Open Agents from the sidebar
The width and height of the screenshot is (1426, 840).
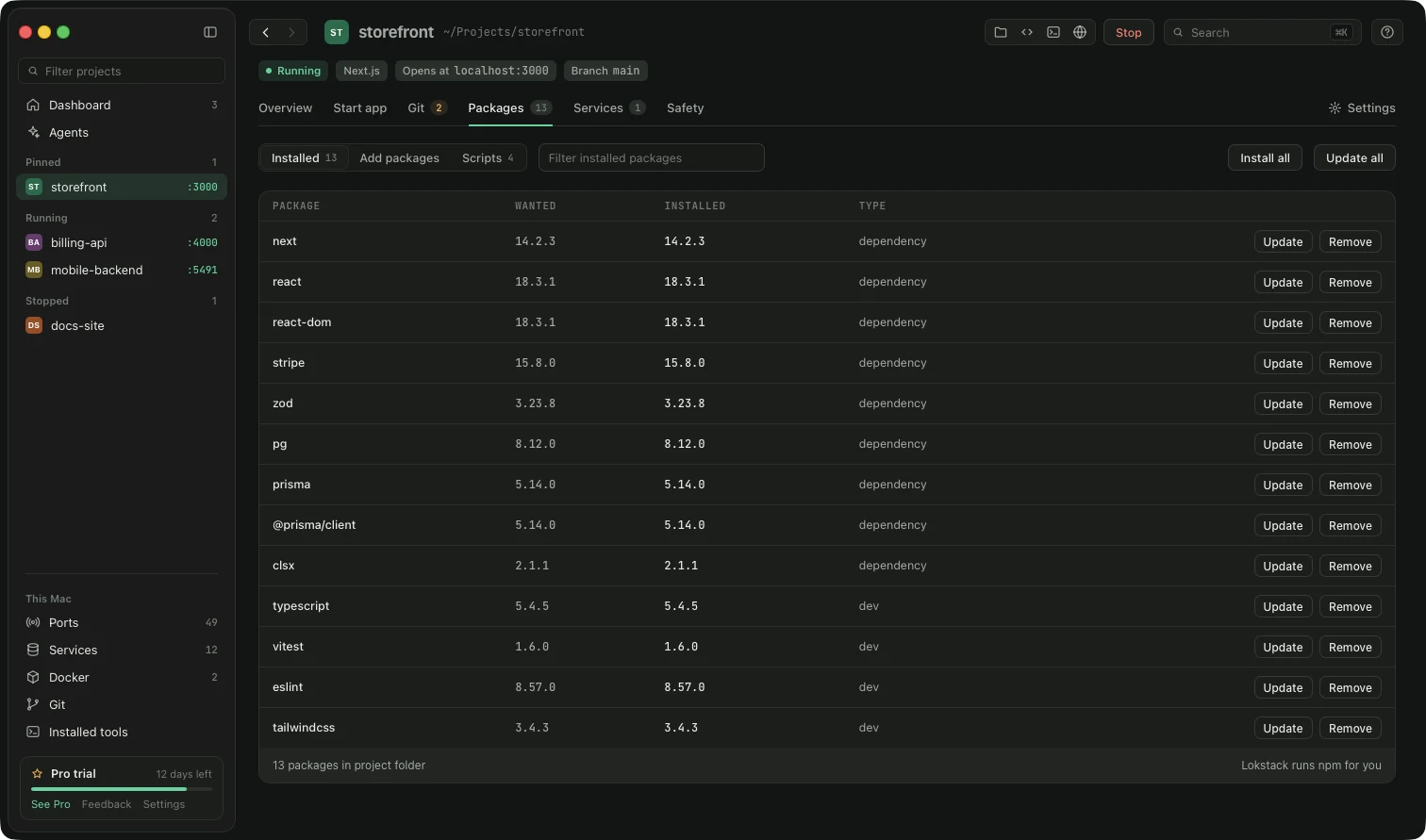point(122,132)
